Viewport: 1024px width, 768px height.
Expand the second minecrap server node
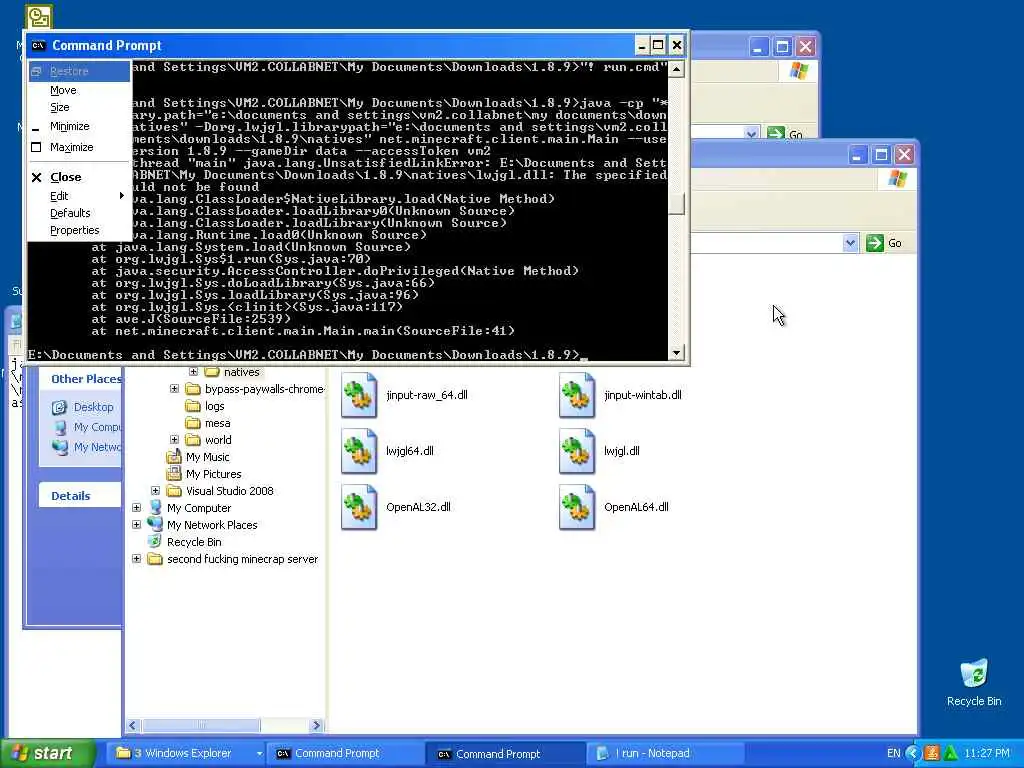[x=136, y=558]
